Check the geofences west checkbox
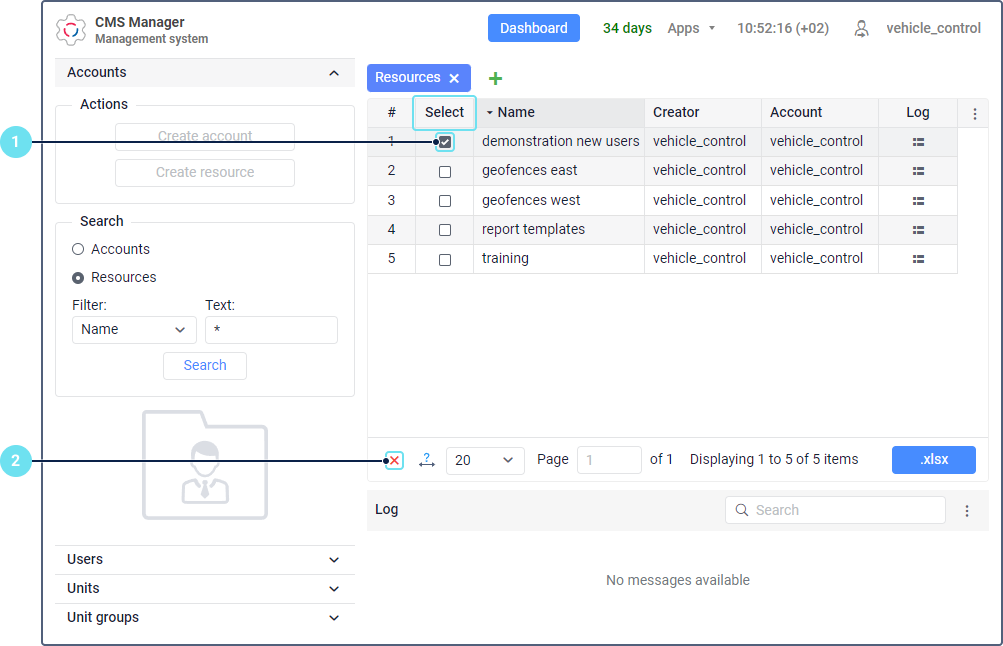The width and height of the screenshot is (1003, 646). pos(445,201)
